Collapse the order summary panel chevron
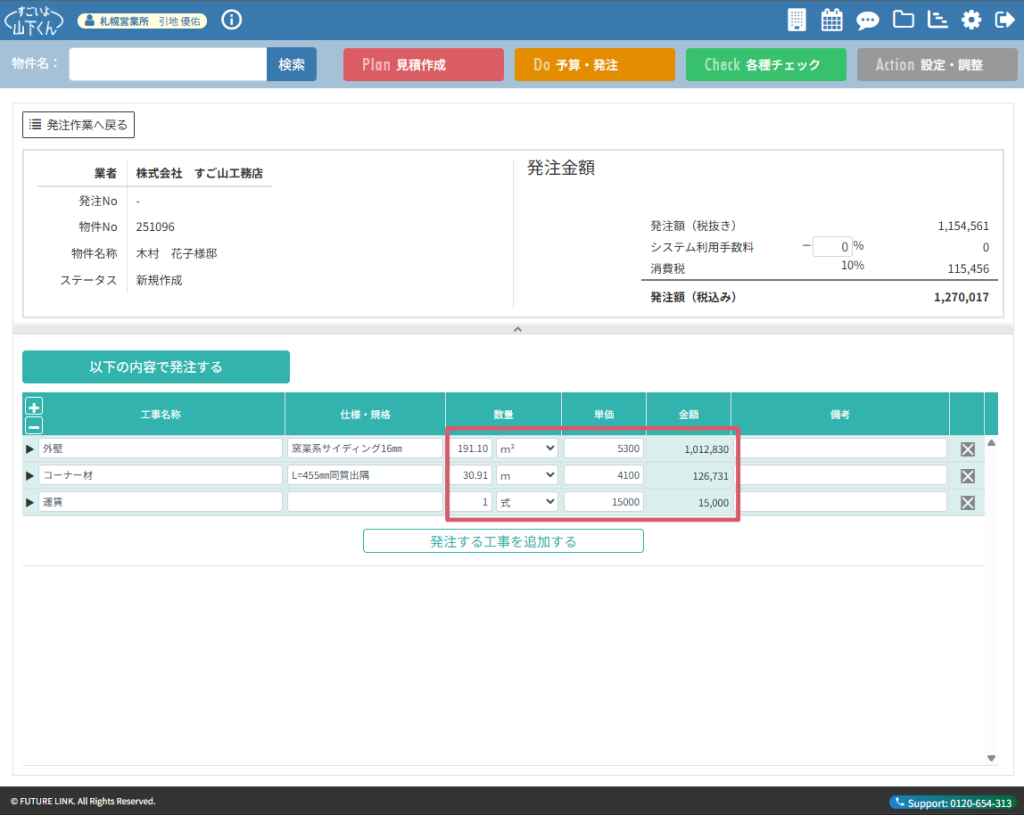1024x815 pixels. click(517, 328)
